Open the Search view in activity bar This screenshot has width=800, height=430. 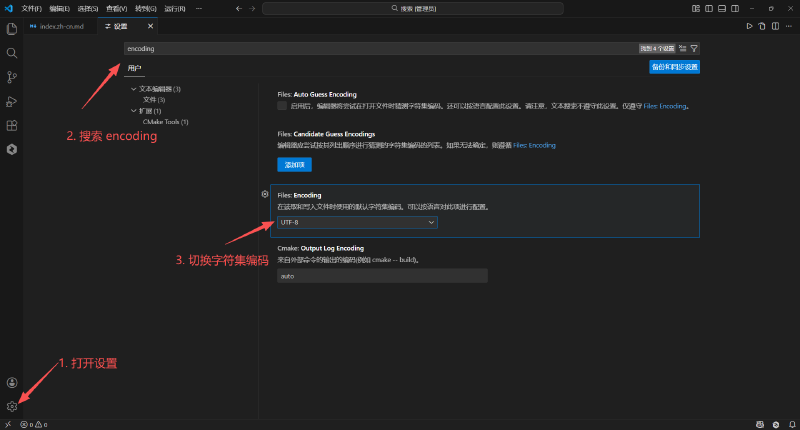[12, 53]
